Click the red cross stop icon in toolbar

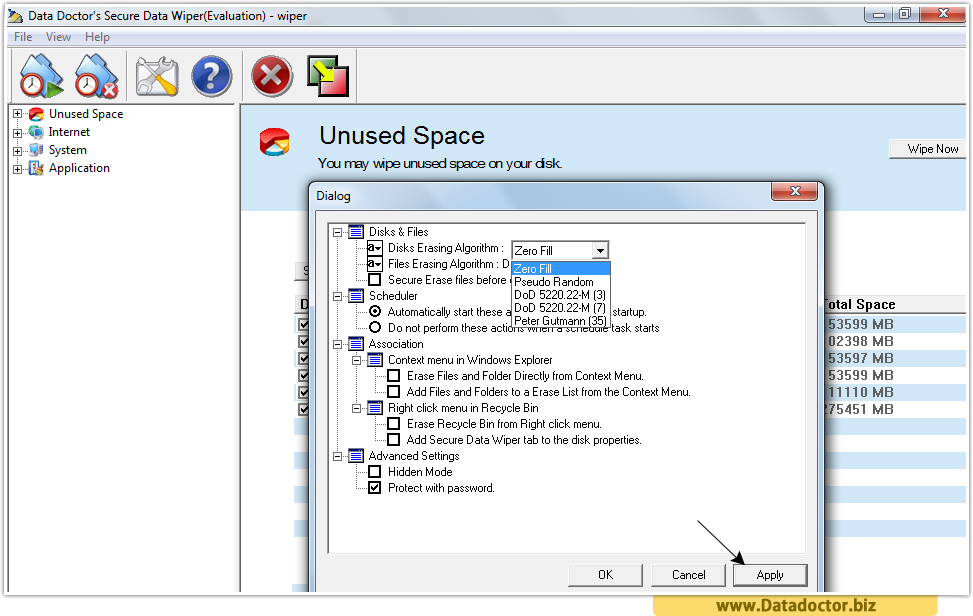coord(272,76)
